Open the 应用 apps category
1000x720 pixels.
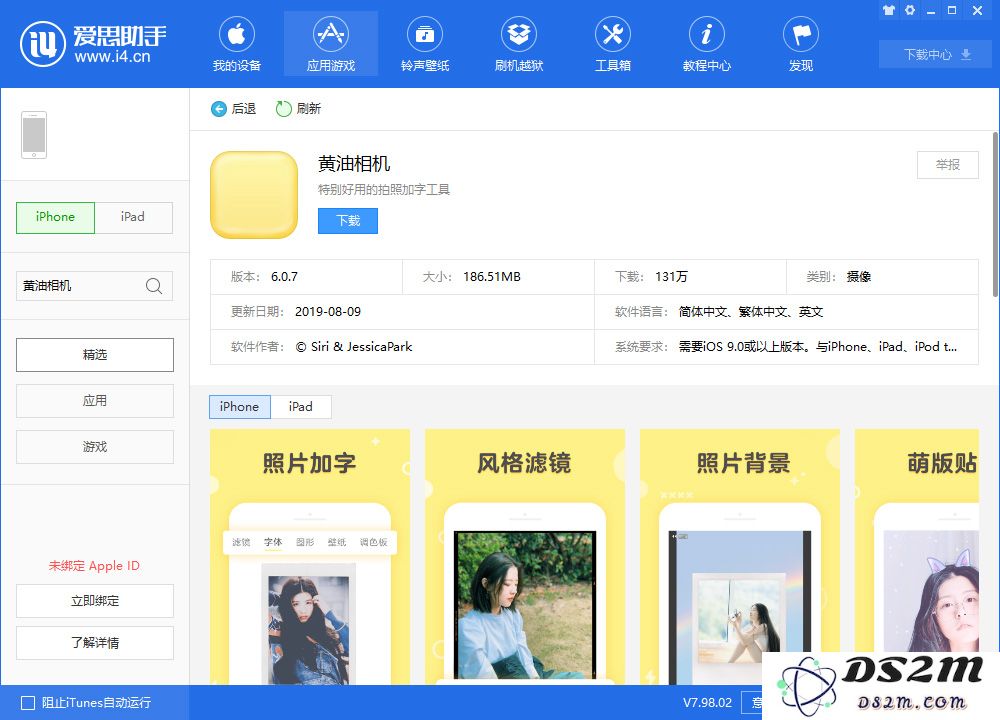tap(94, 400)
